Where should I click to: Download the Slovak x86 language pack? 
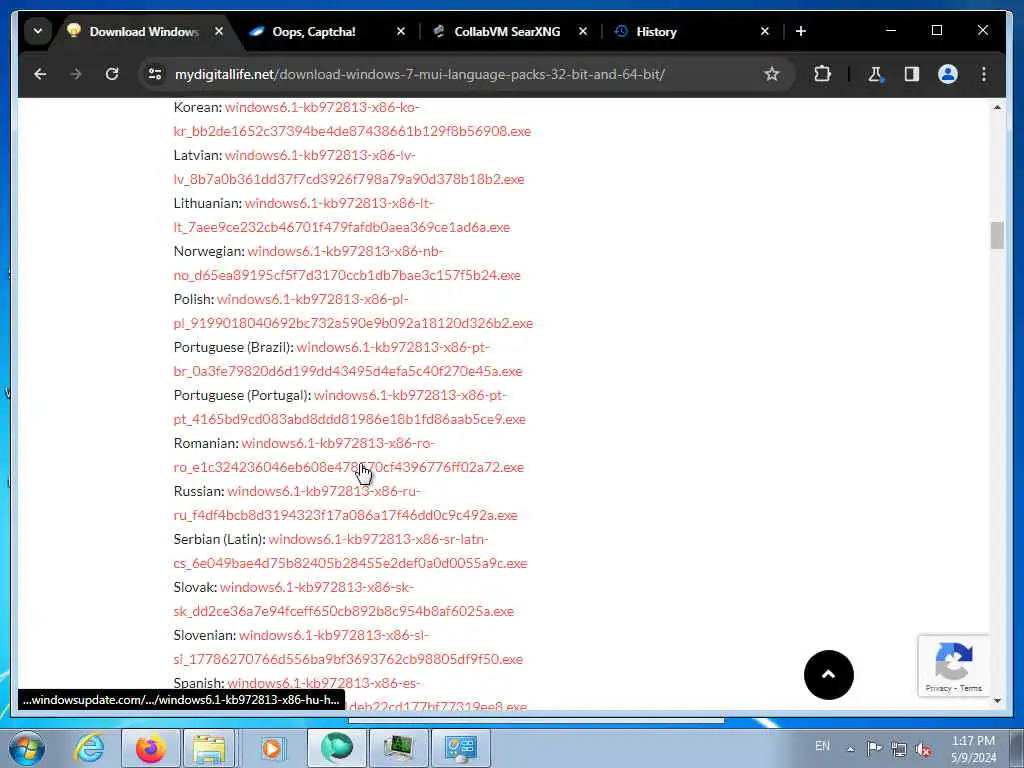click(344, 599)
